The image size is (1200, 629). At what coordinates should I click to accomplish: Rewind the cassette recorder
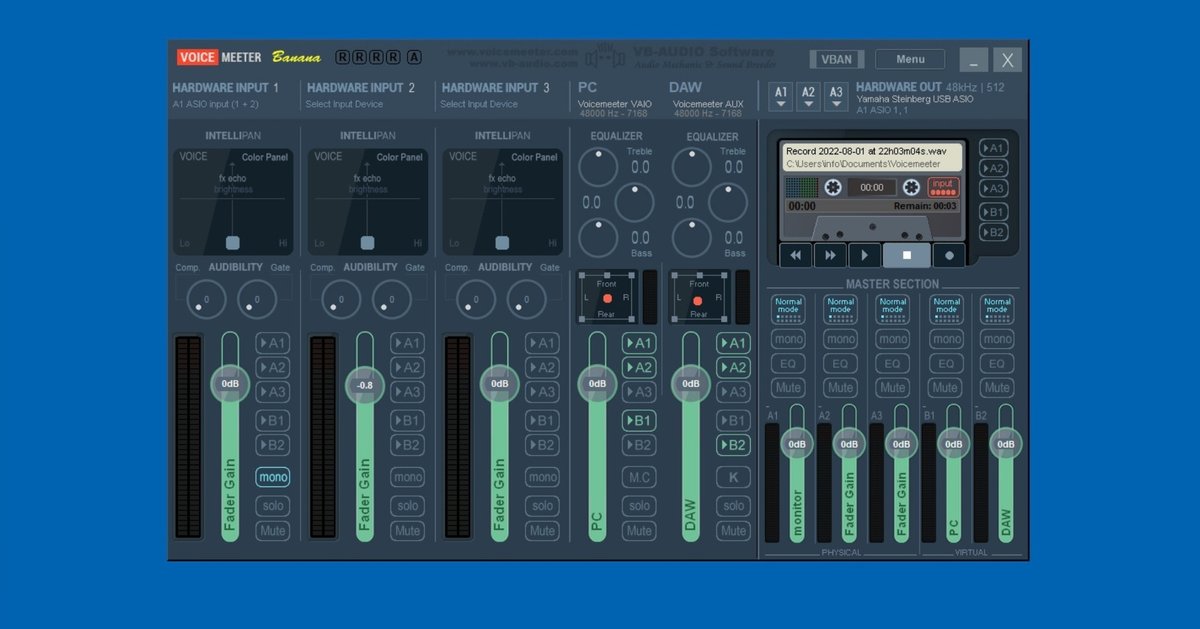click(x=796, y=255)
